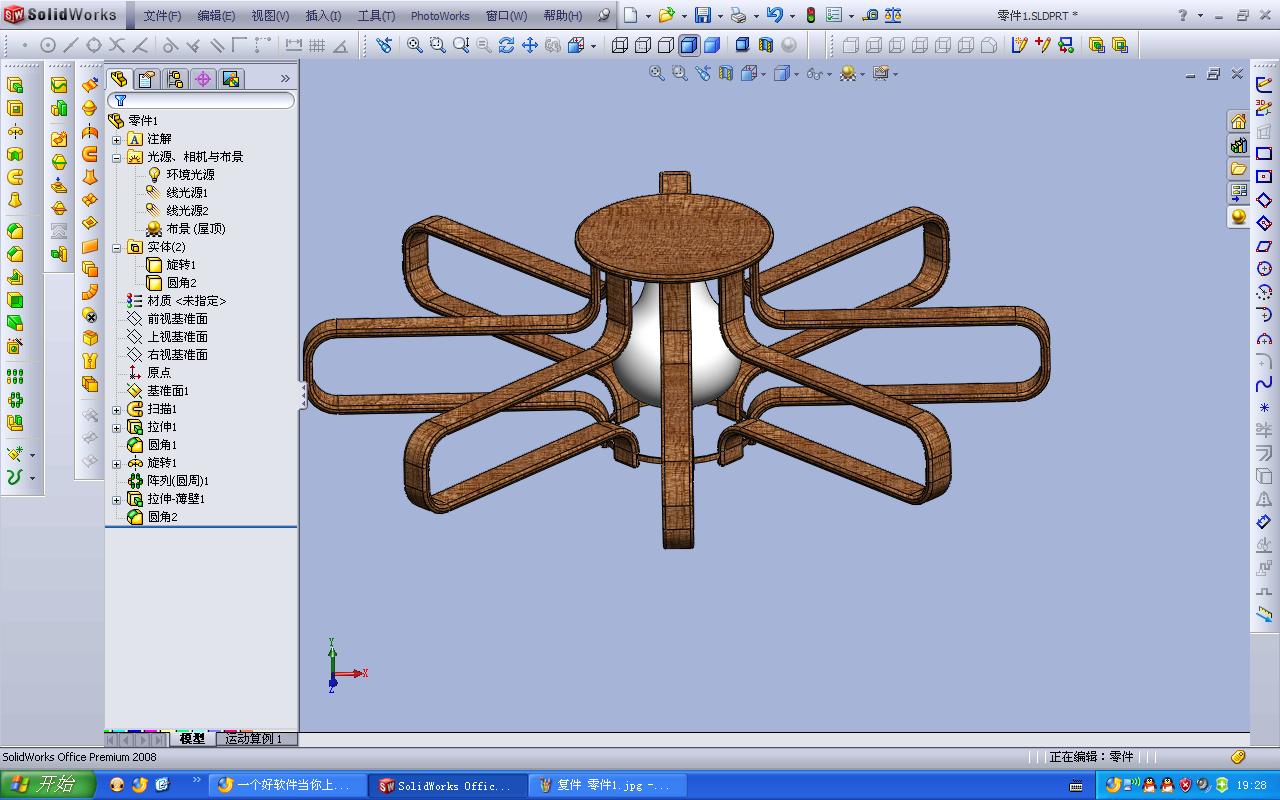Screen dimensions: 1280x800
Task: Click the tag icon in the status bar
Action: pyautogui.click(x=1238, y=757)
